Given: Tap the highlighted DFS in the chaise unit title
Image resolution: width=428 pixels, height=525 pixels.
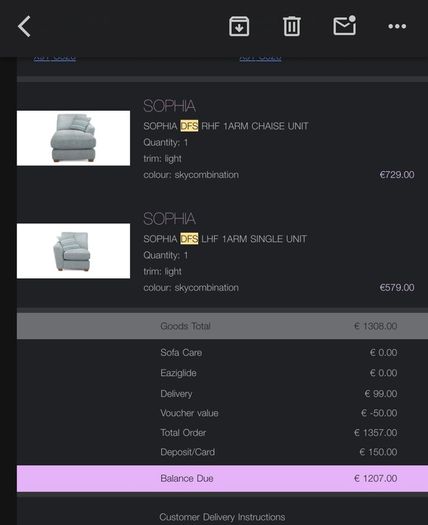Looking at the screenshot, I should (189, 126).
